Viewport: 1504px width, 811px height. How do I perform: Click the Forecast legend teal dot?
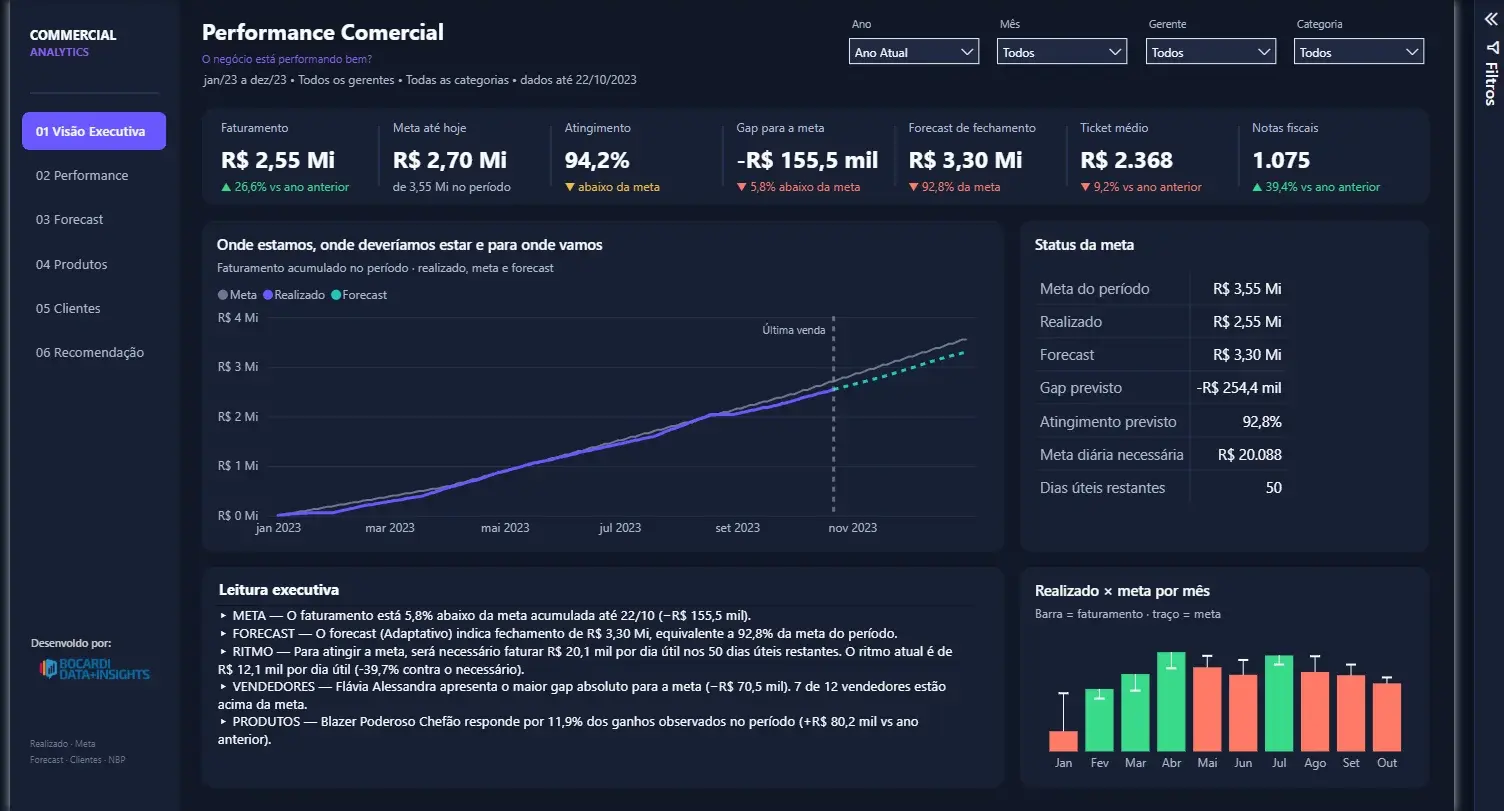(x=335, y=295)
